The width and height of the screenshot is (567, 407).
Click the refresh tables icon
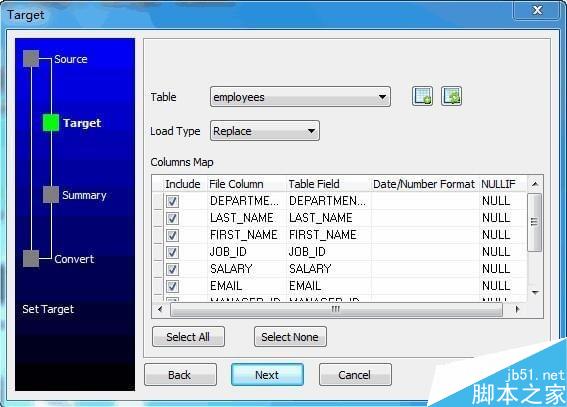[x=451, y=96]
